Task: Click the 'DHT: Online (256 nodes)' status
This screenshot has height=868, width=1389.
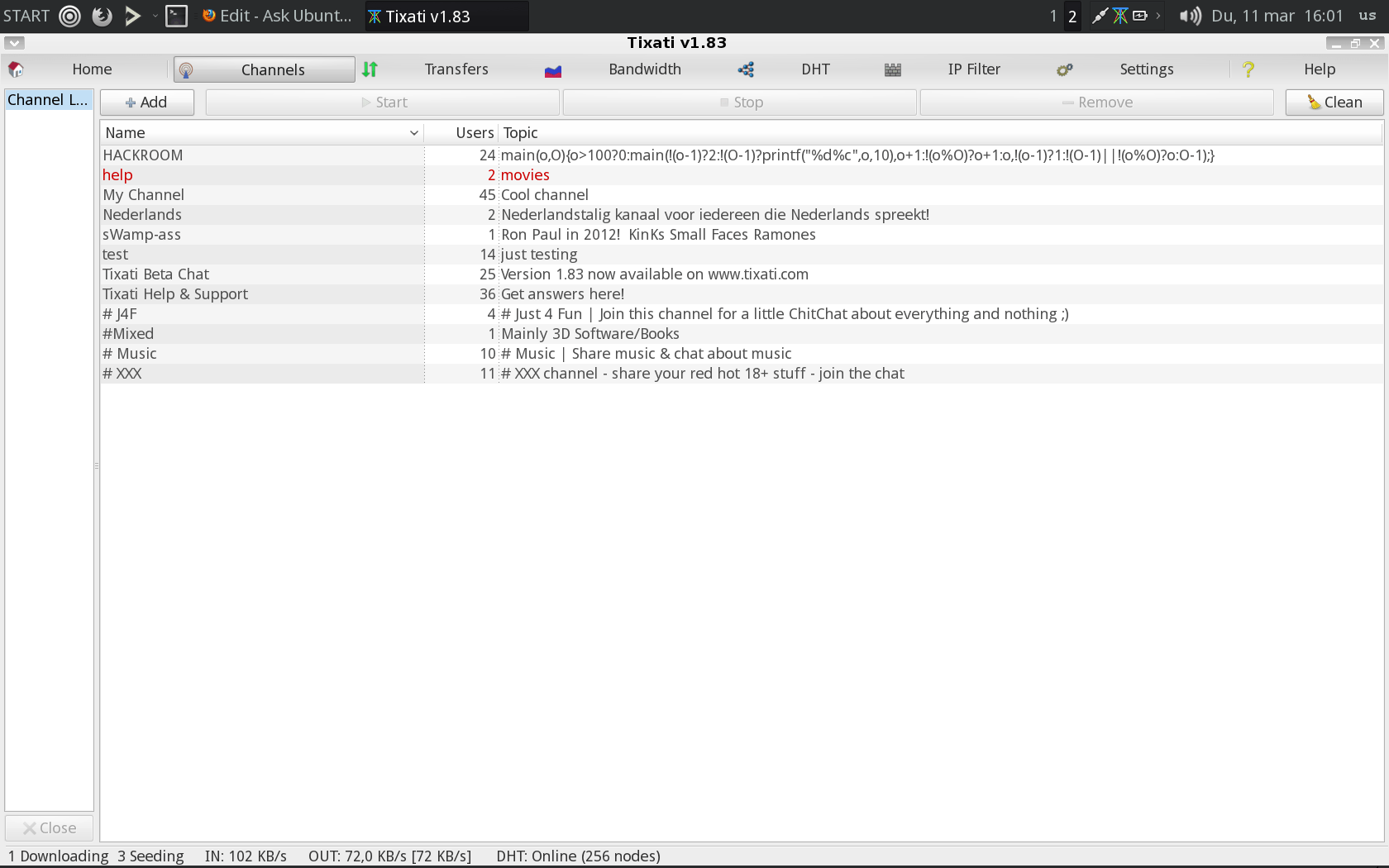Action: point(579,856)
